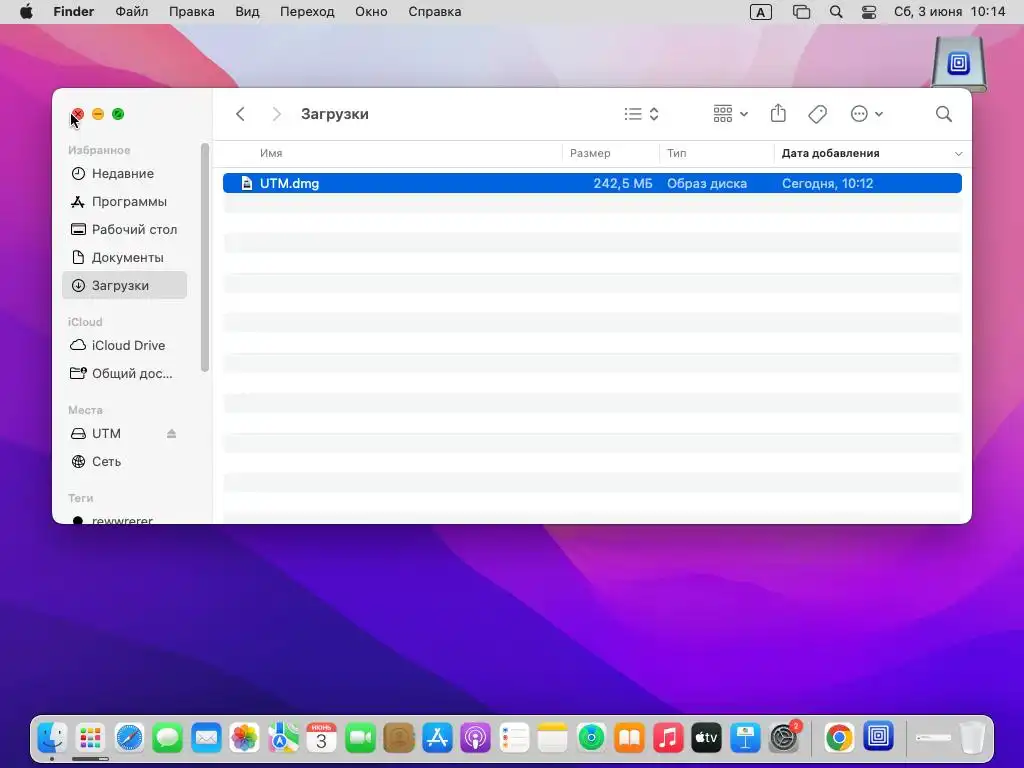Sort by Дата добавления column header
1024x768 pixels.
coord(831,153)
